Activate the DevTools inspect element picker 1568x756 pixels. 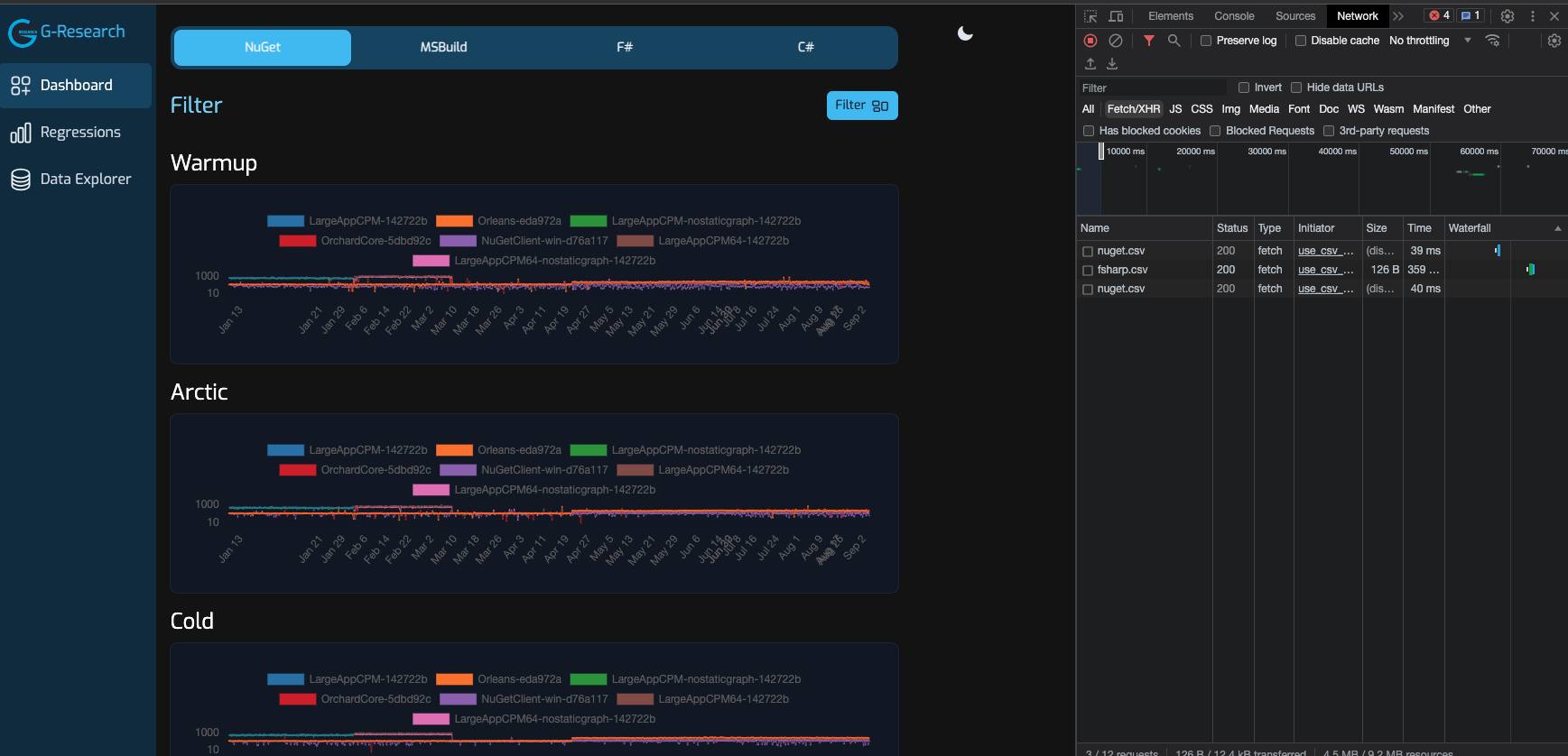tap(1090, 16)
